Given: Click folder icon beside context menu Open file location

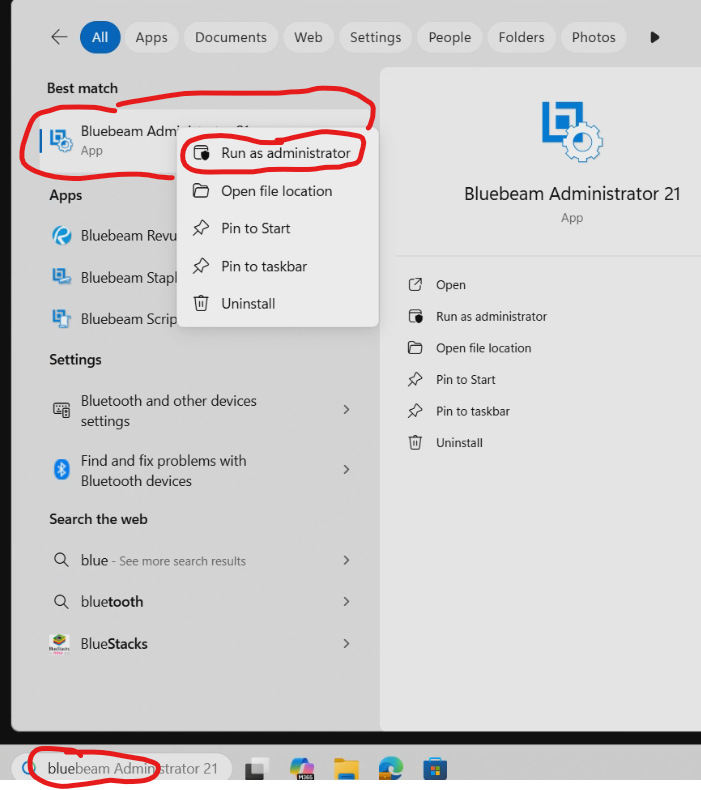Looking at the screenshot, I should pyautogui.click(x=201, y=191).
